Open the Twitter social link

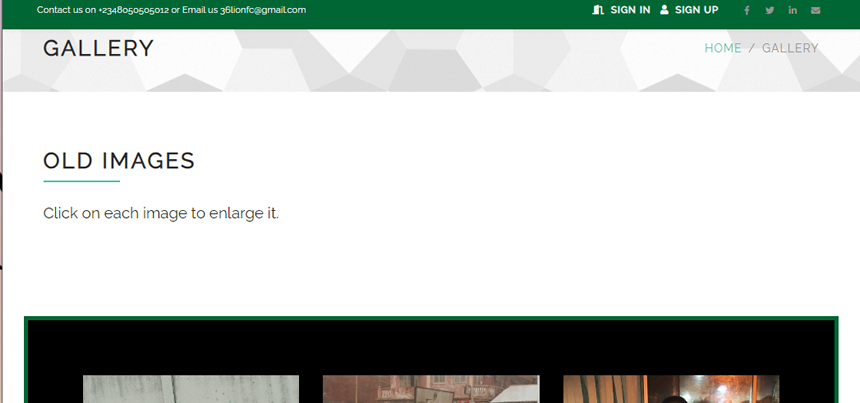click(769, 10)
